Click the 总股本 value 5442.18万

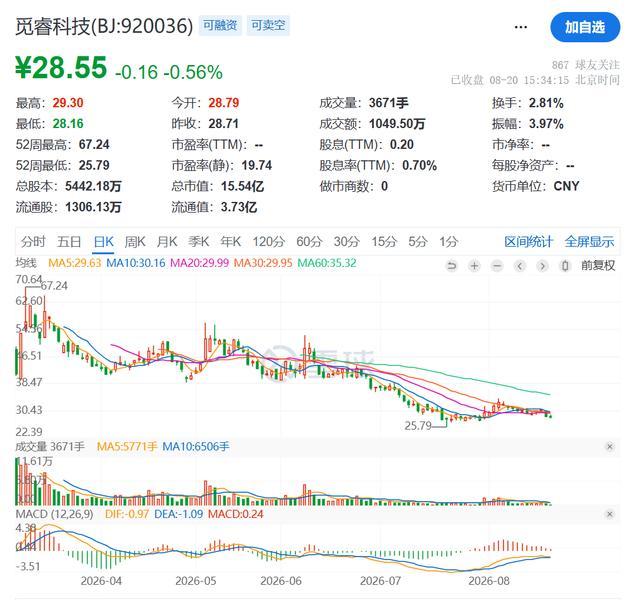point(93,186)
